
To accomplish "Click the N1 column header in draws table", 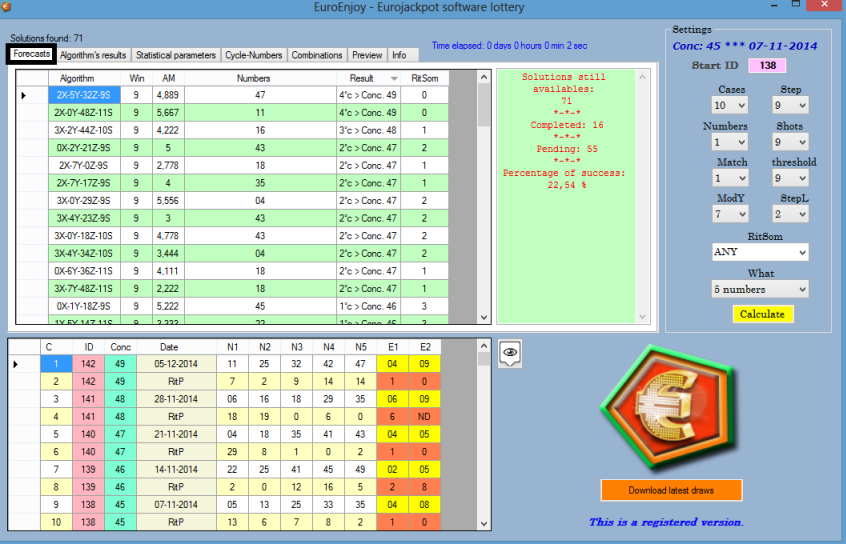I will tap(233, 347).
